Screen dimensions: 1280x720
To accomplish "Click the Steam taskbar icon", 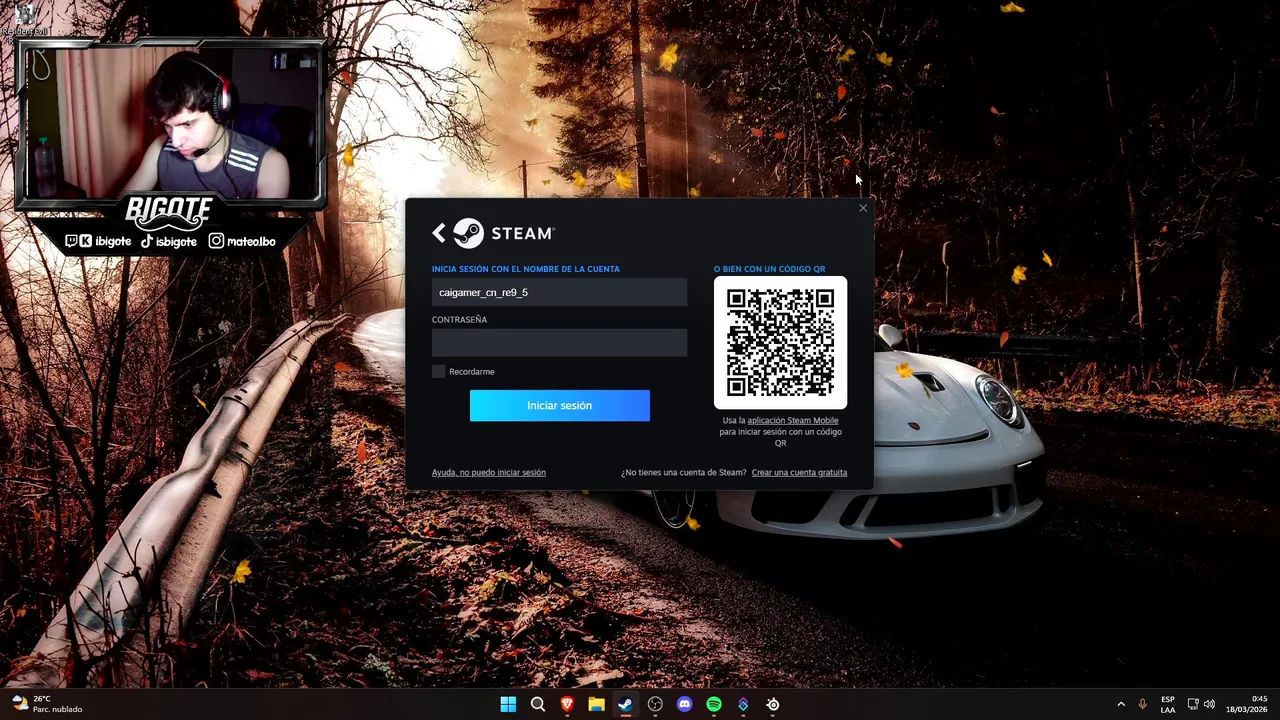I will (625, 704).
